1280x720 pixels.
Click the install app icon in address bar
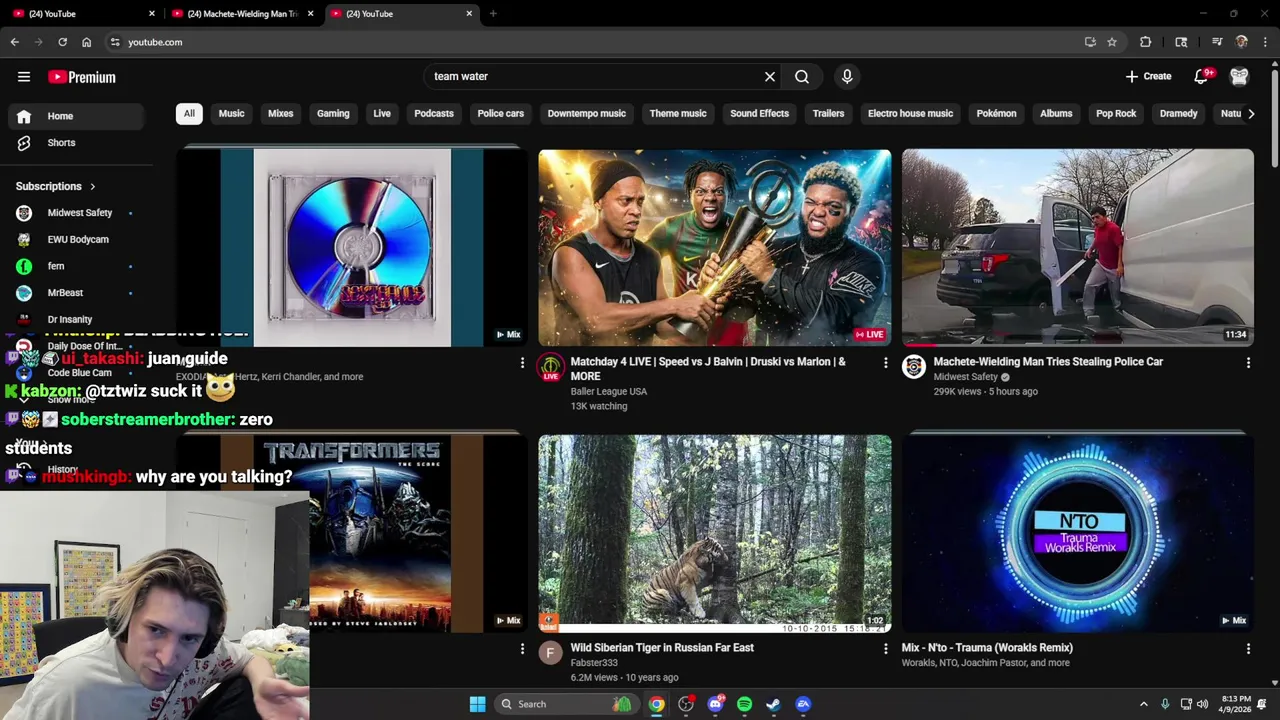1090,42
